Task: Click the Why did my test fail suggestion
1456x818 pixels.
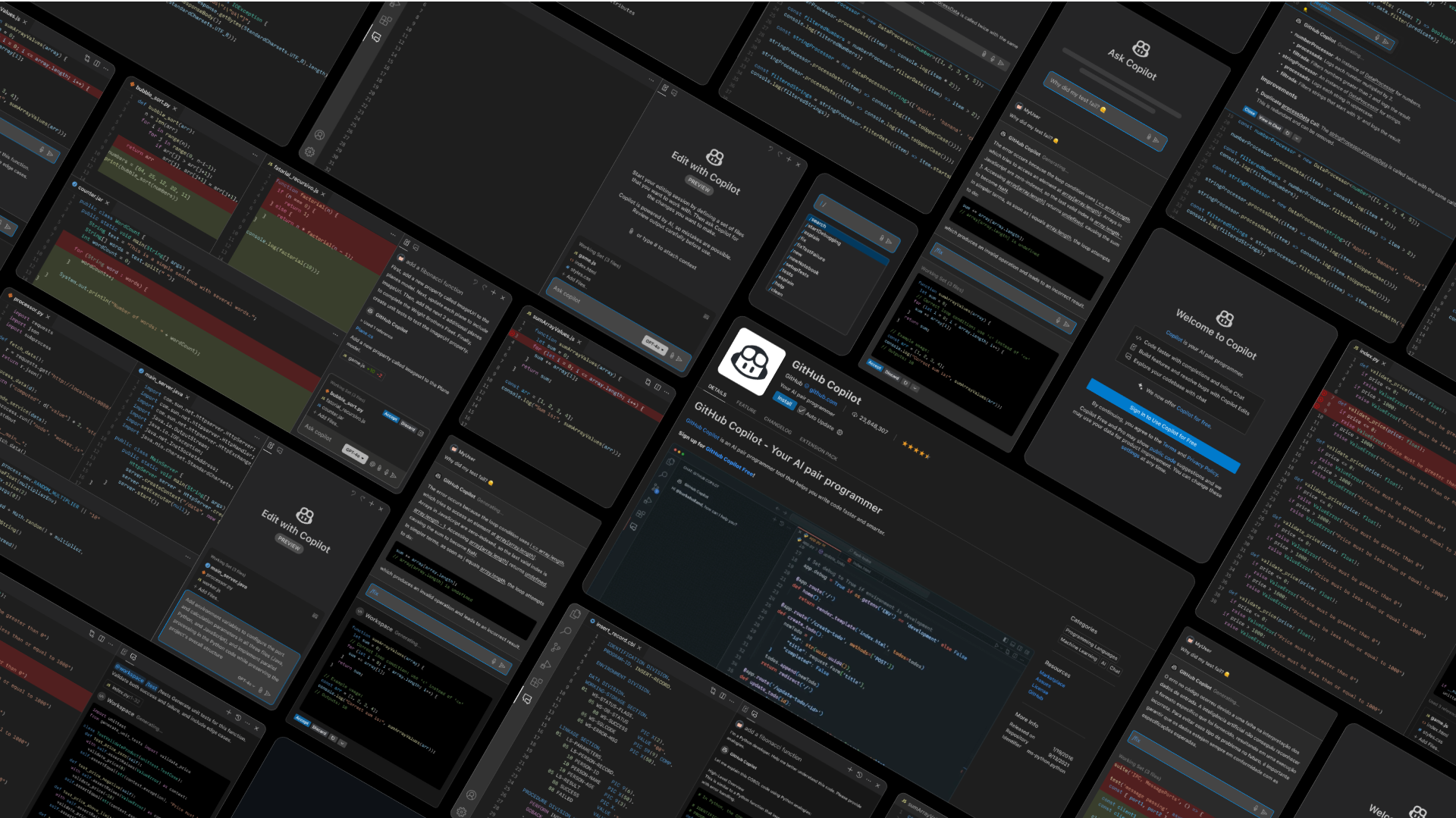Action: 1077,97
